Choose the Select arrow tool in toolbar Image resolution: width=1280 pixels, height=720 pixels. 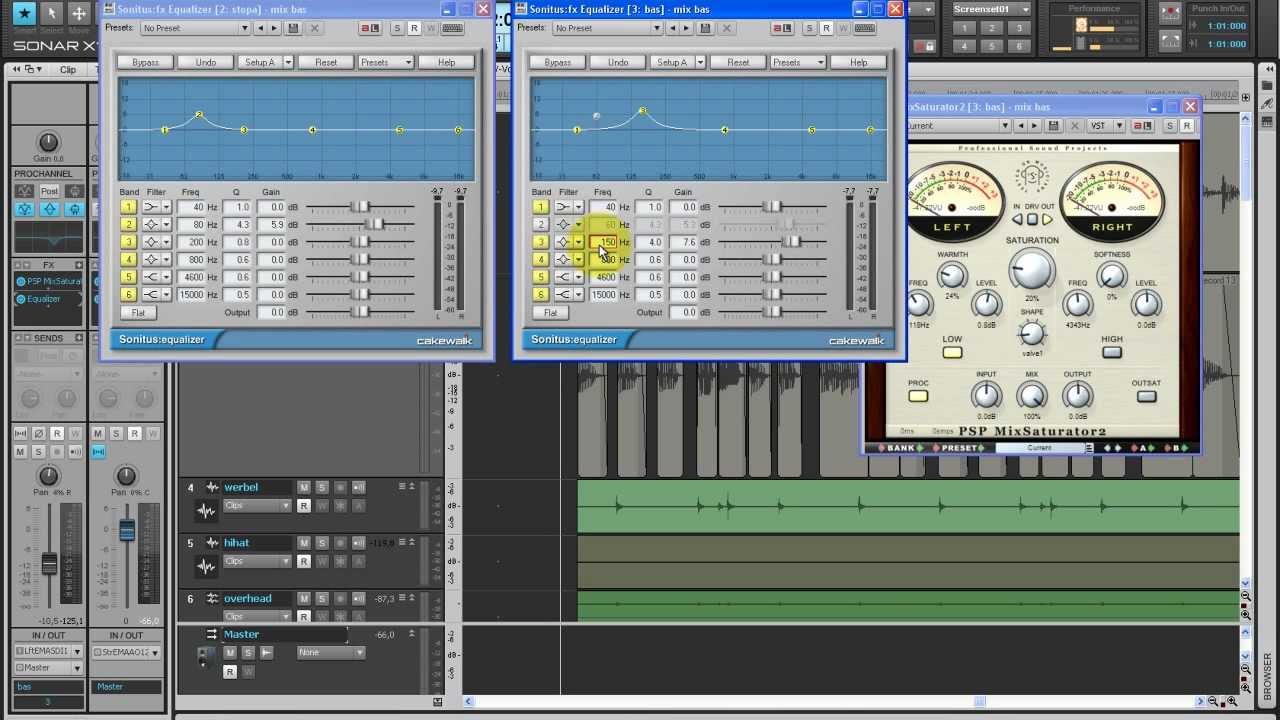51,13
